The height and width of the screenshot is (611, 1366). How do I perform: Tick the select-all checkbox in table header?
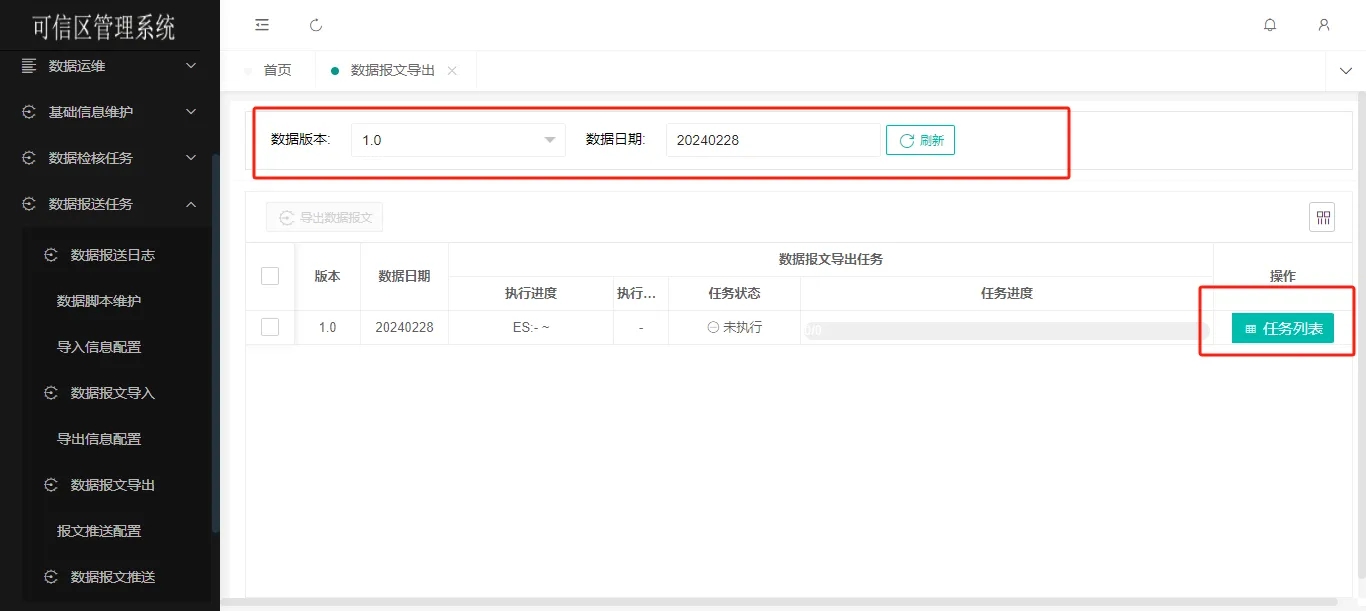point(270,276)
